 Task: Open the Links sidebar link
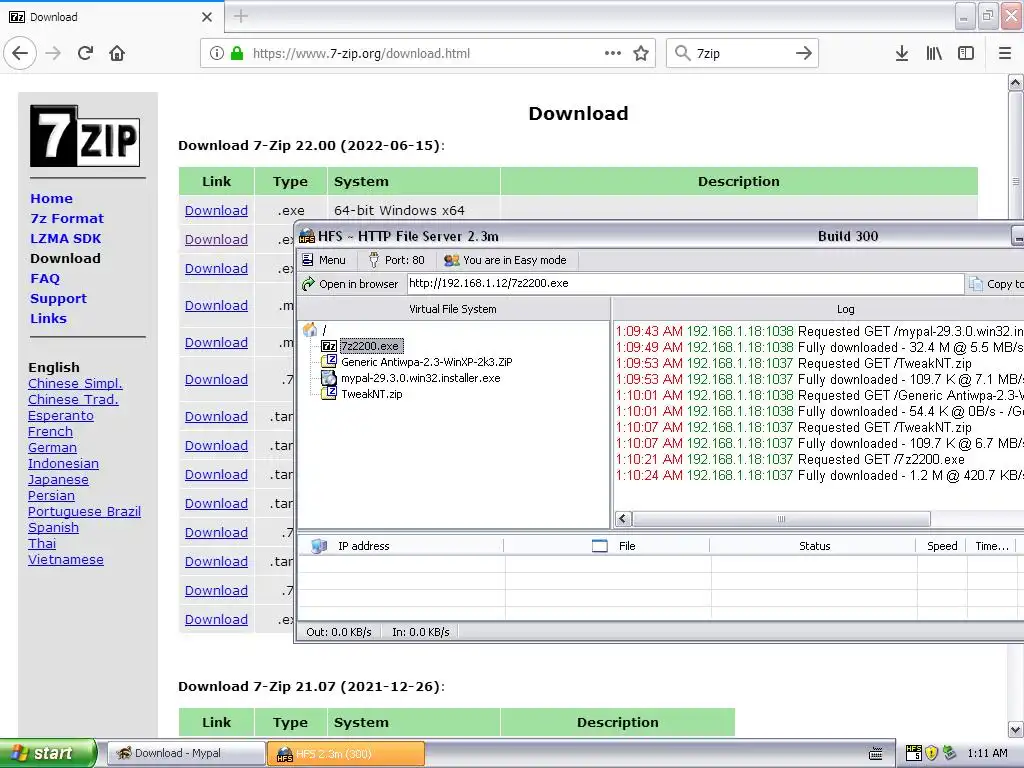[48, 319]
